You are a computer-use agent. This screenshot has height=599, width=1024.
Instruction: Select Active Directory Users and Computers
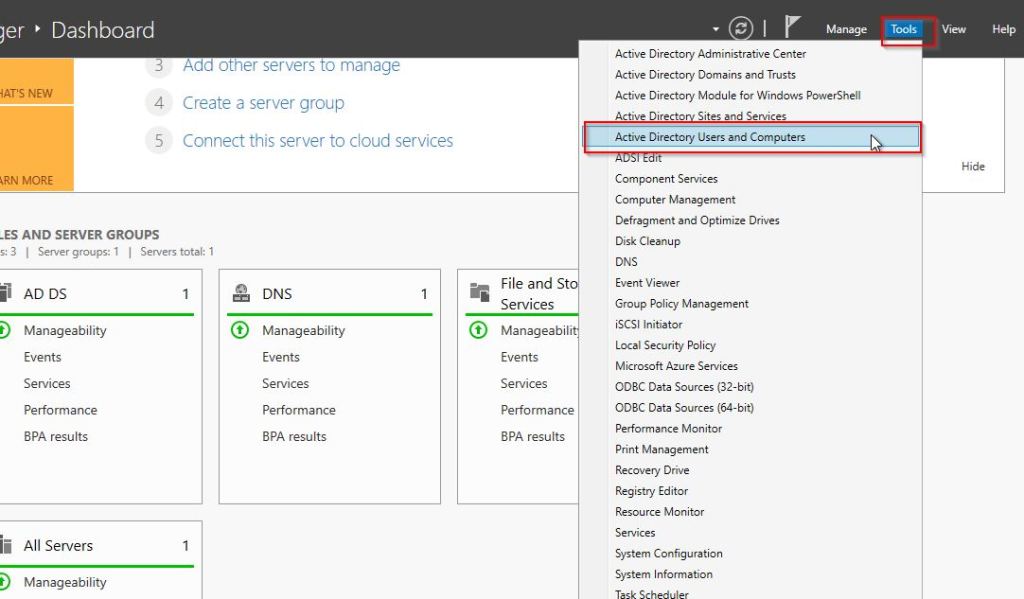coord(751,137)
